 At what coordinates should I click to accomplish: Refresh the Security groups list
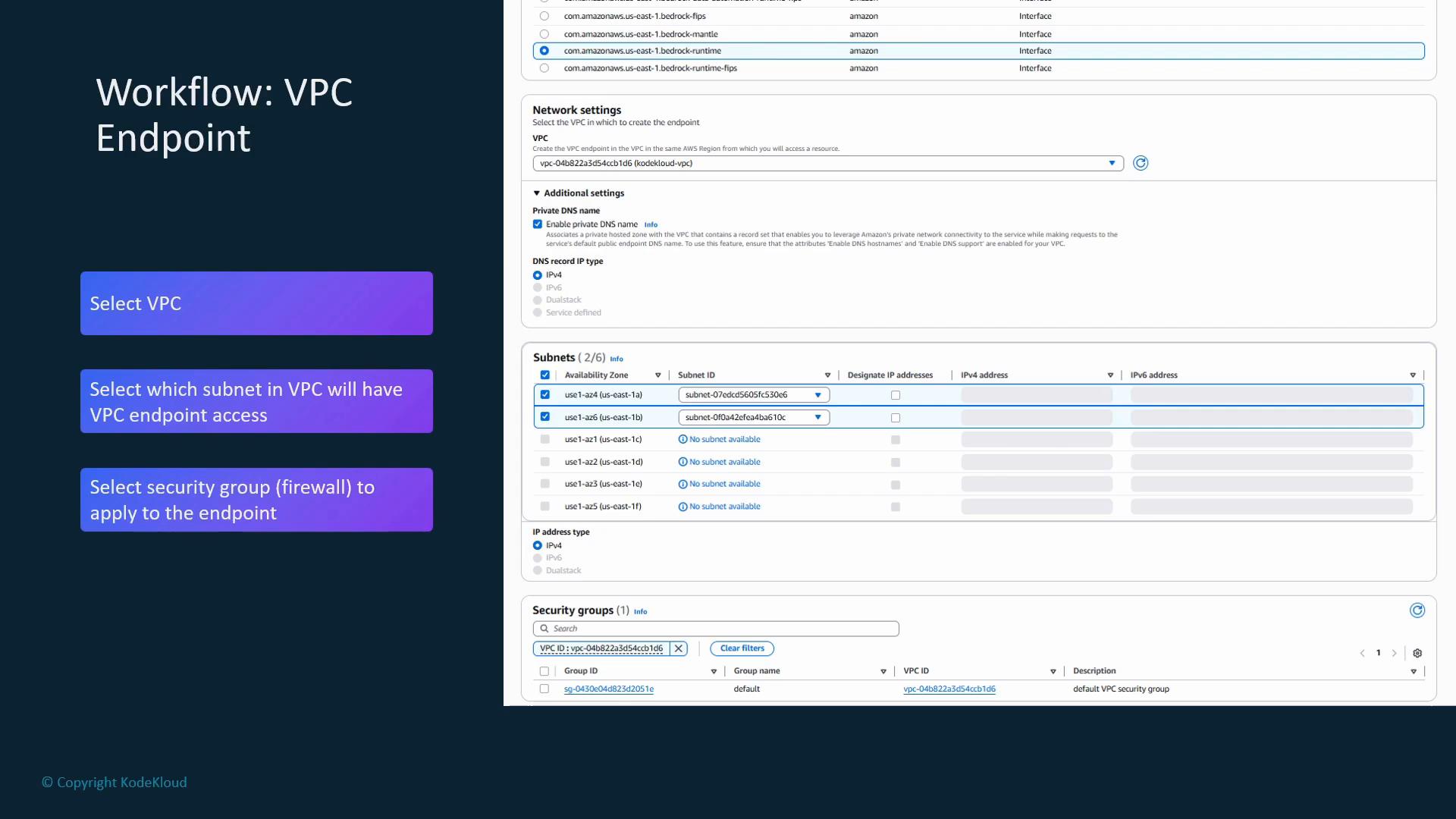[x=1417, y=610]
